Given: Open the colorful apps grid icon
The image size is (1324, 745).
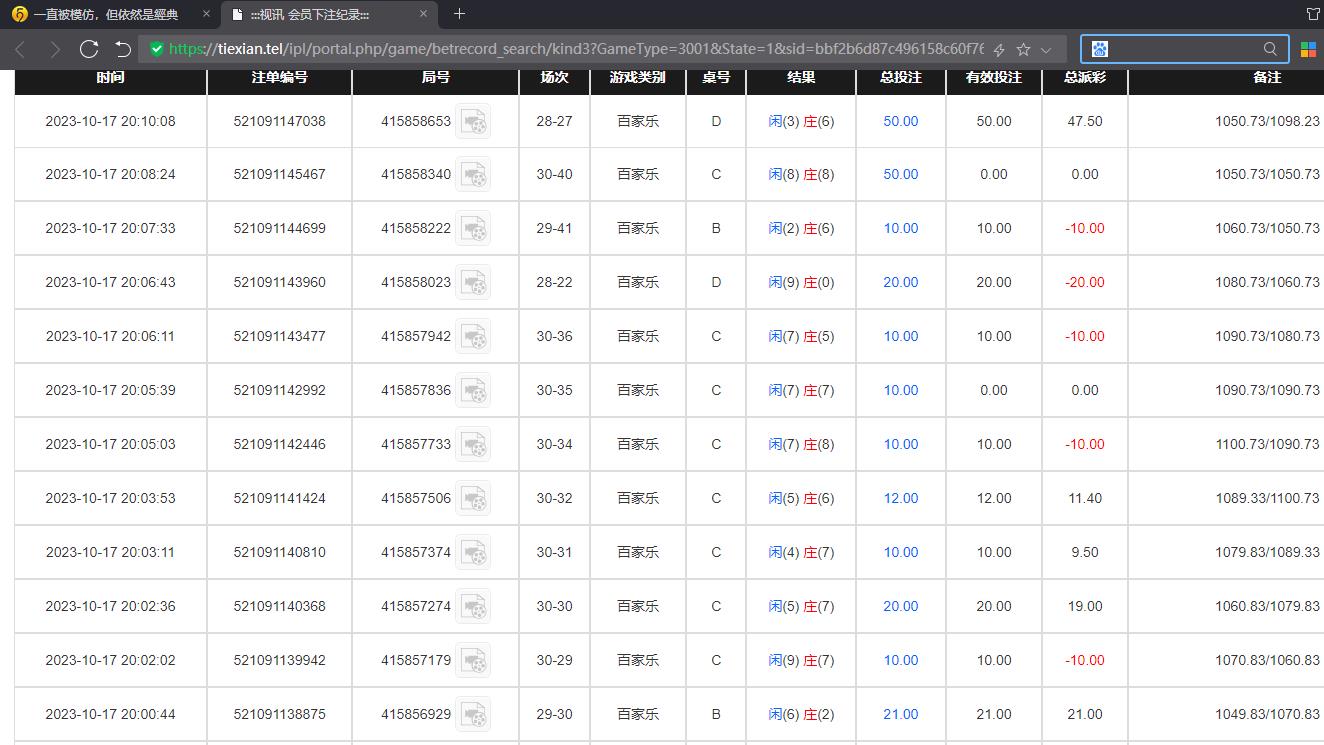Looking at the screenshot, I should (1308, 49).
